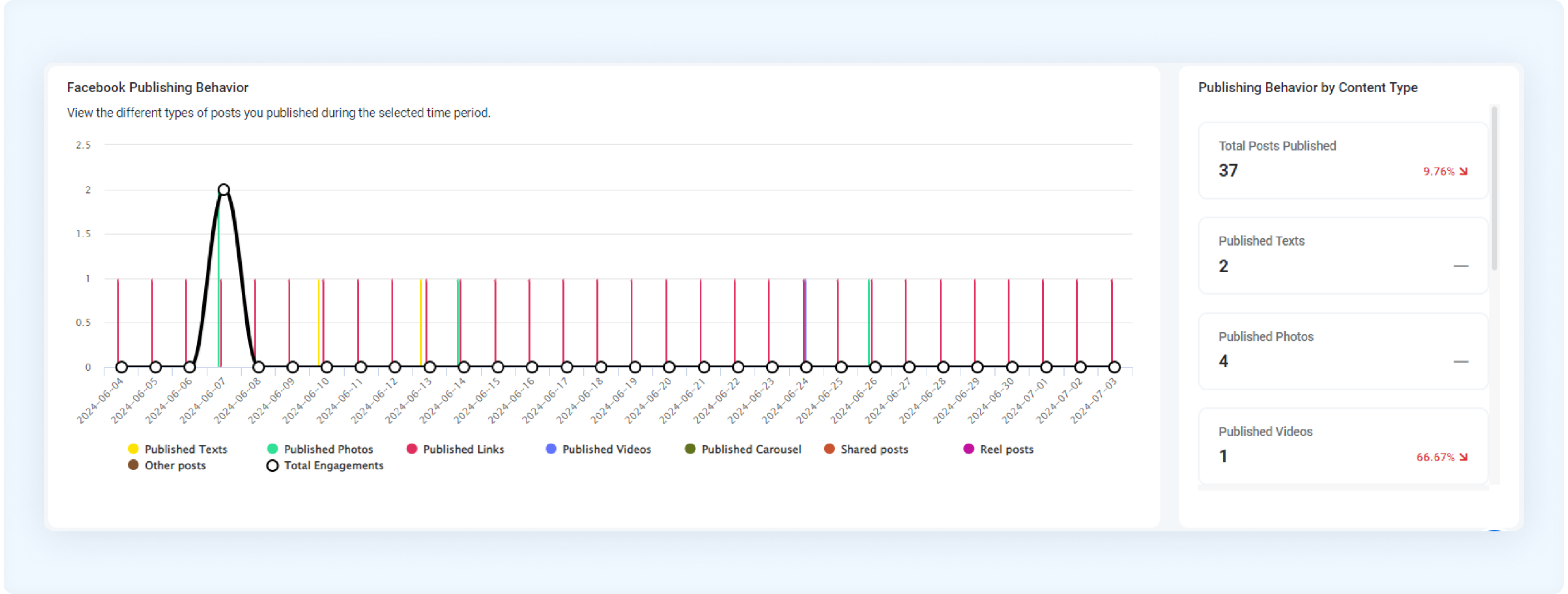Click the 2024-06-15 x-axis date label
Viewport: 1568px width, 594px height.
coord(477,400)
